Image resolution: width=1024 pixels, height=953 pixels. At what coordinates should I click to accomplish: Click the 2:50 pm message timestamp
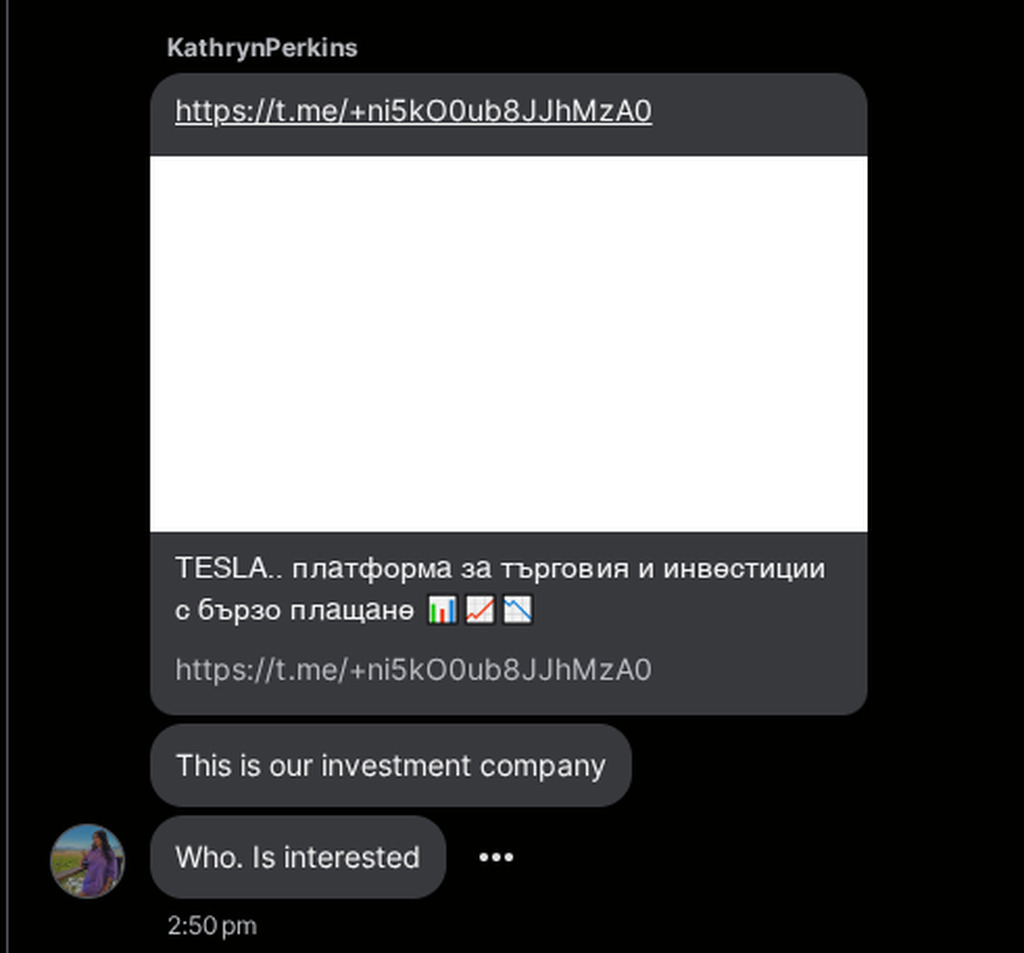212,926
